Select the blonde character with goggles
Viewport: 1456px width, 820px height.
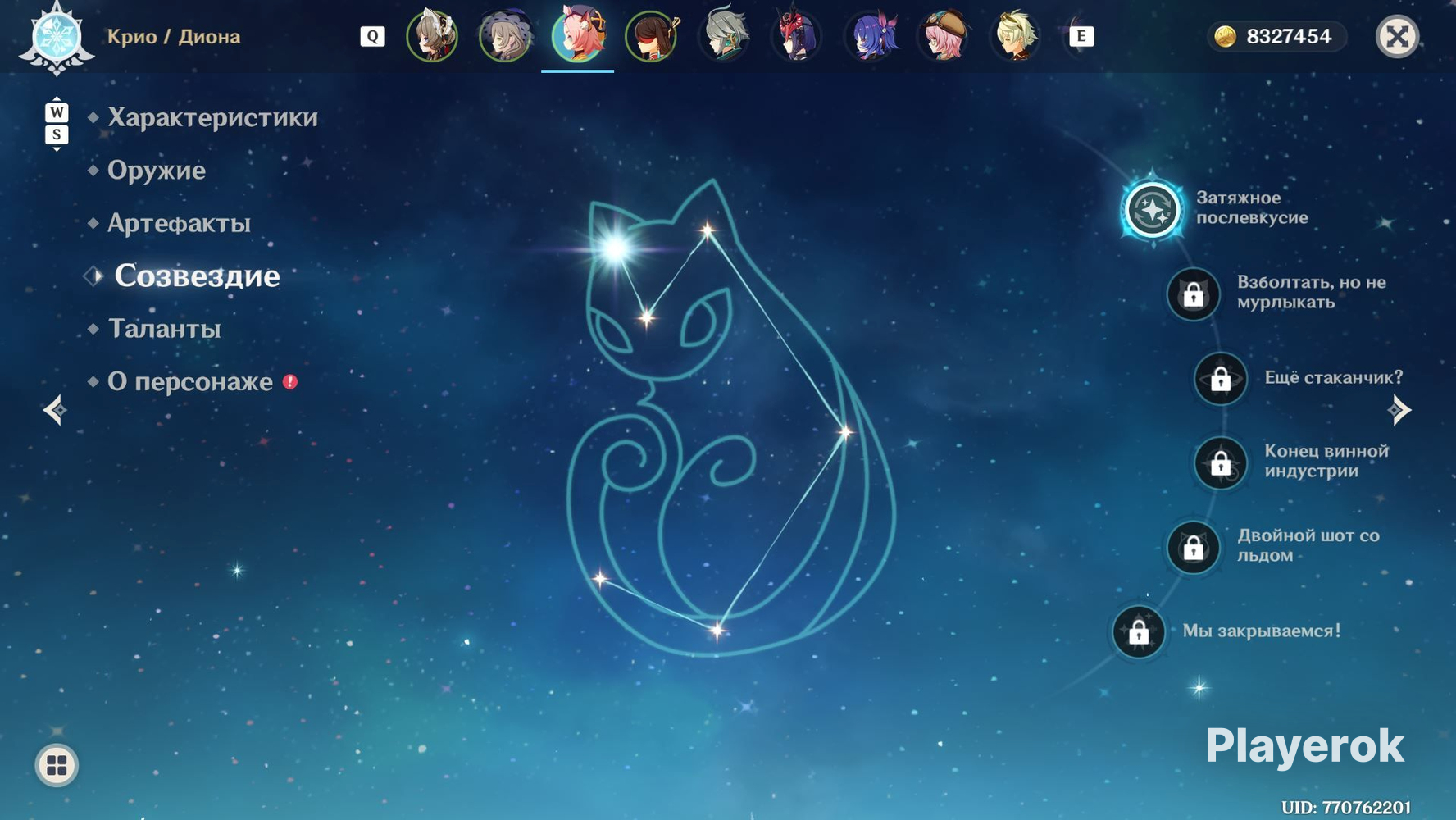tap(1016, 35)
